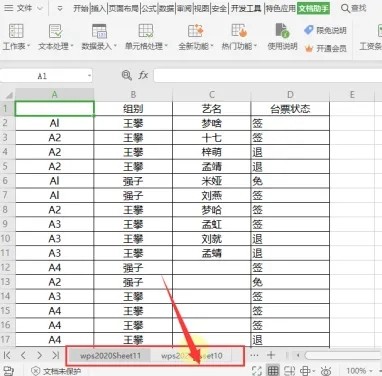382x376 pixels.
Task: Open the 工作表 tool in the ribbon
Action: [16, 37]
